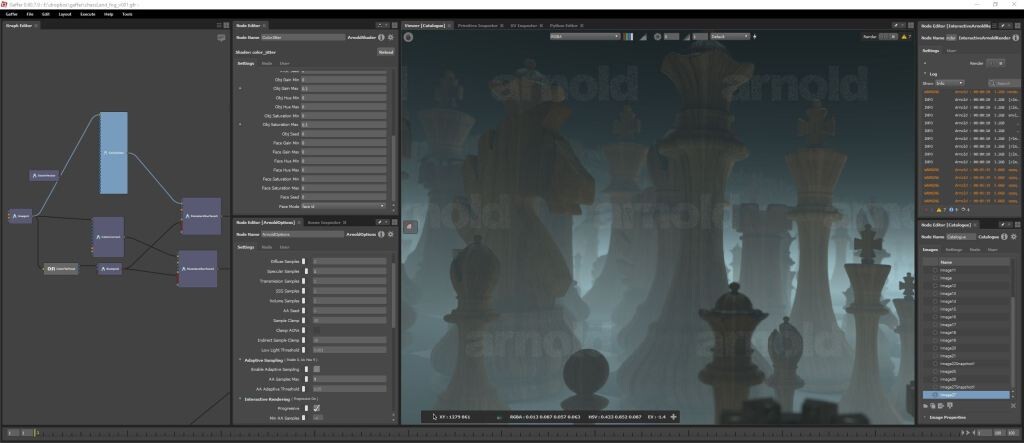This screenshot has width=1024, height=443.
Task: Toggle the Transmission Samples enable switch
Action: (x=304, y=281)
